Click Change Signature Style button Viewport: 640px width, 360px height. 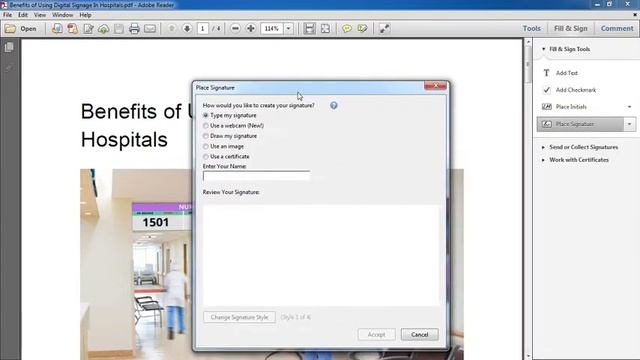[x=240, y=317]
